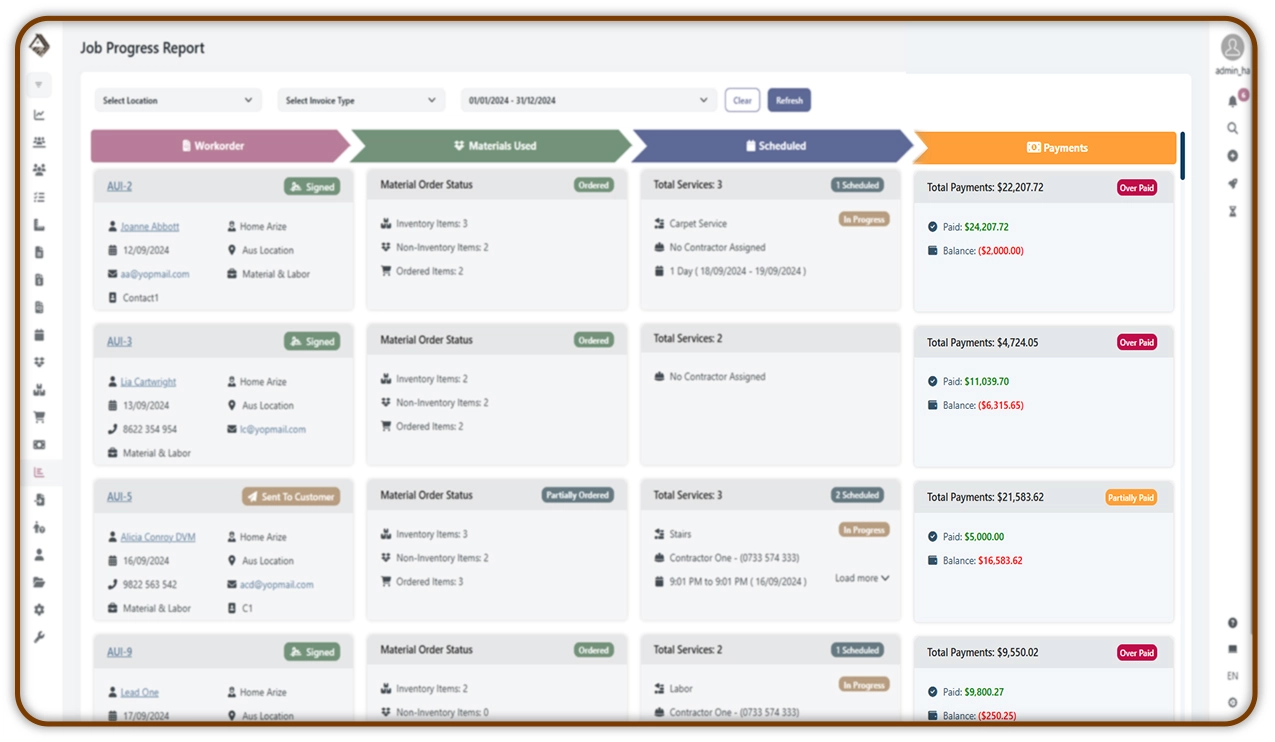Click the bottom-right settings circle icon
Screen dimensions: 1275x742
click(x=1233, y=703)
